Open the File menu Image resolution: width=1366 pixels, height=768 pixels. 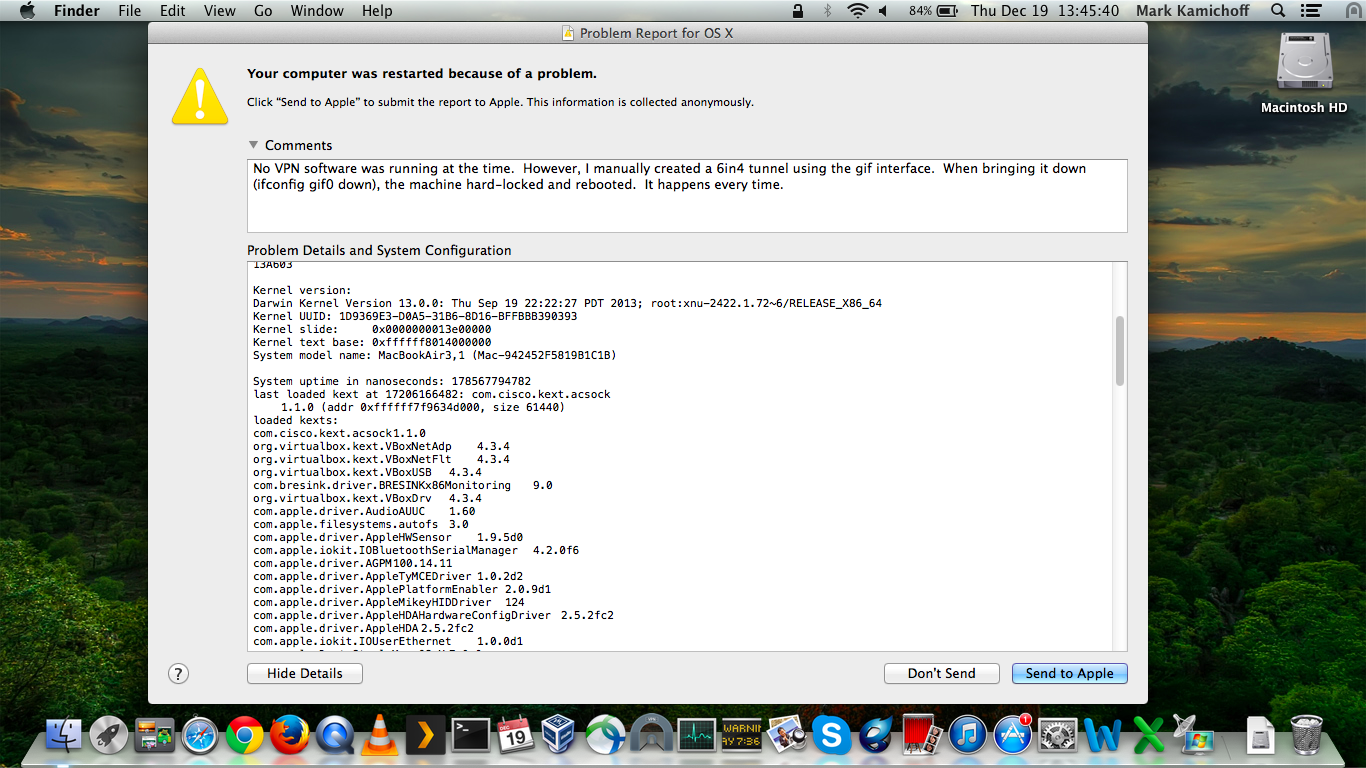(129, 11)
